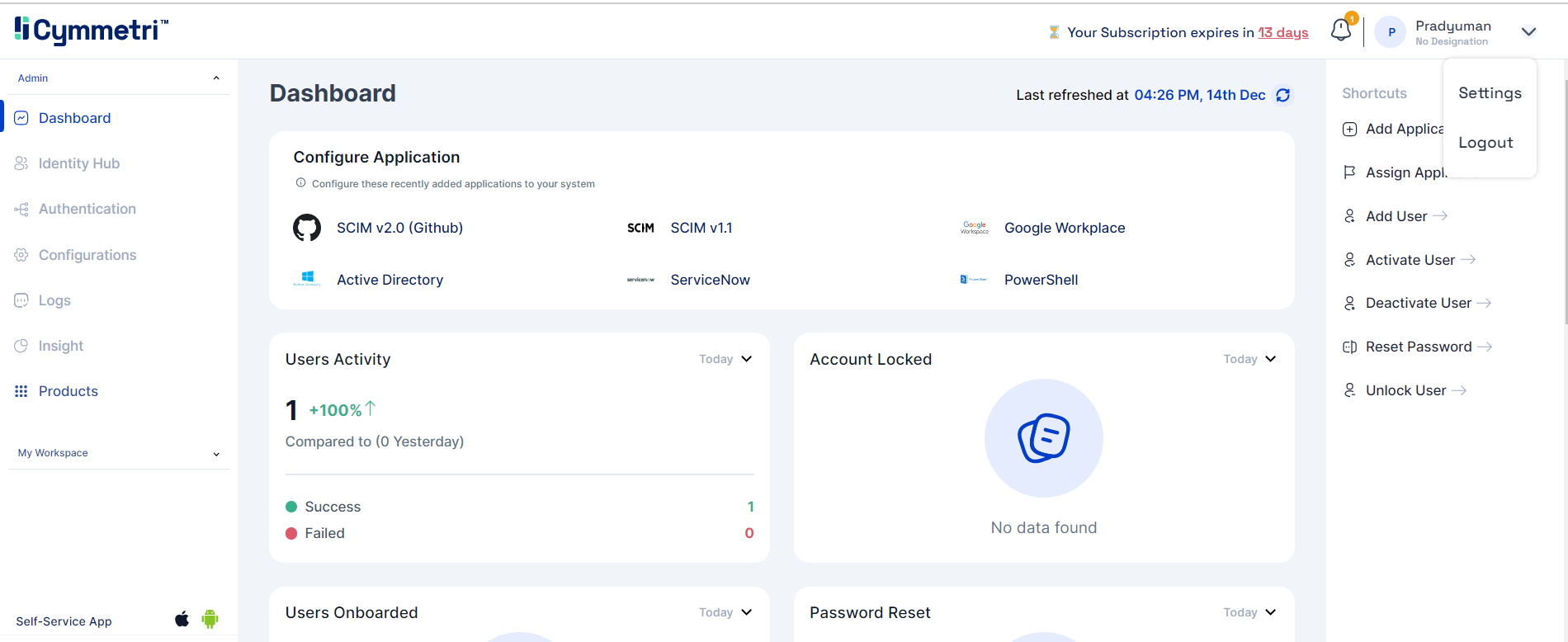This screenshot has height=642, width=1568.
Task: Toggle the profile menu chevron
Action: pyautogui.click(x=1528, y=32)
